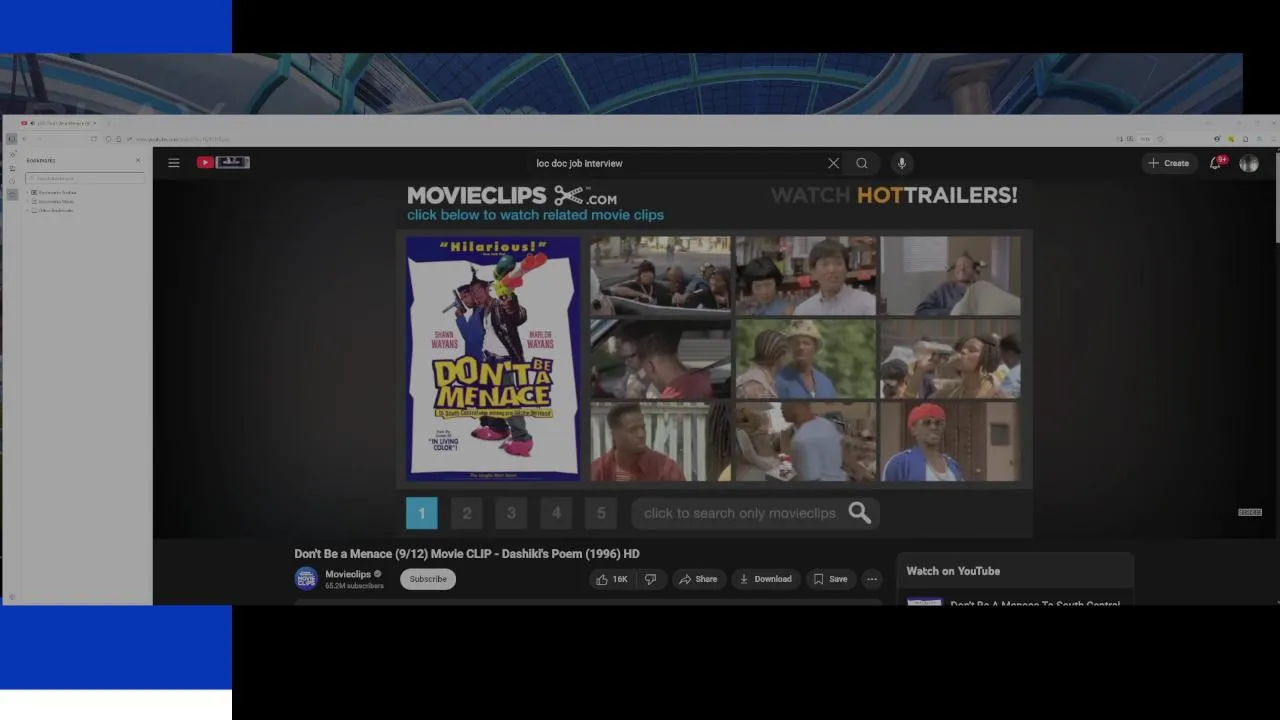Select page 4 of related clips

556,513
